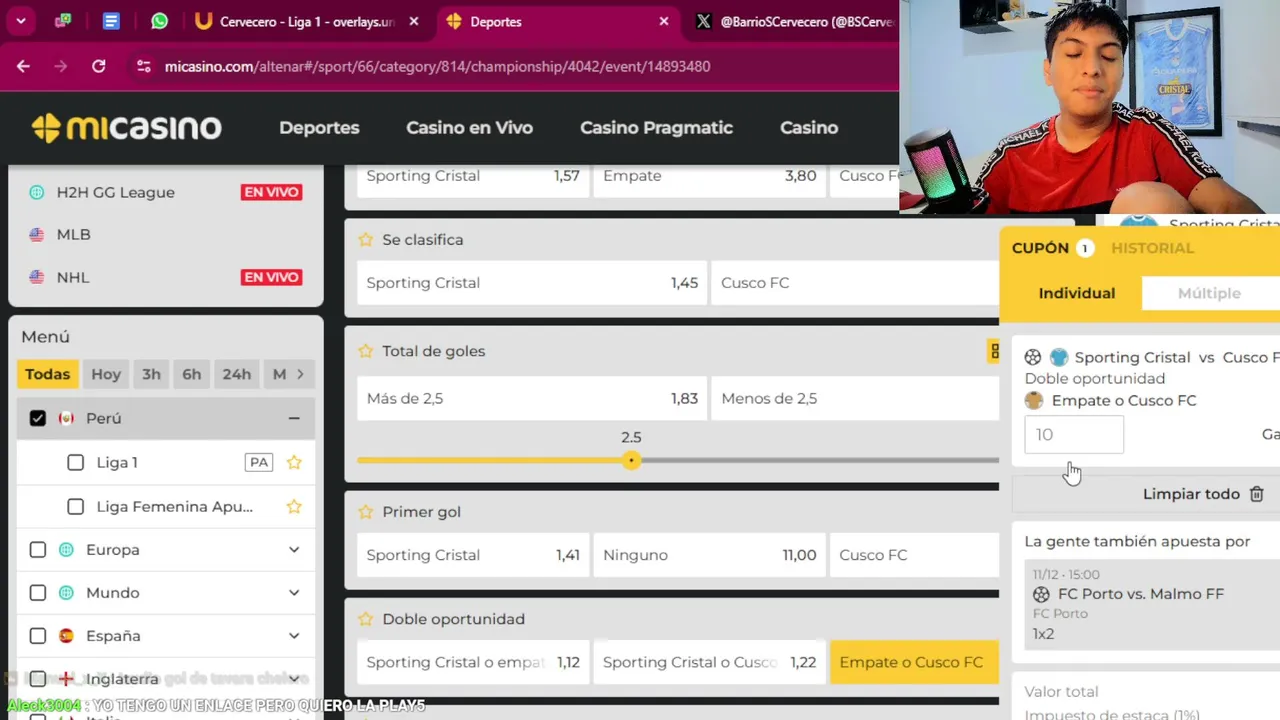Check the Inglaterra checkbox
This screenshot has height=720, width=1280.
38,679
